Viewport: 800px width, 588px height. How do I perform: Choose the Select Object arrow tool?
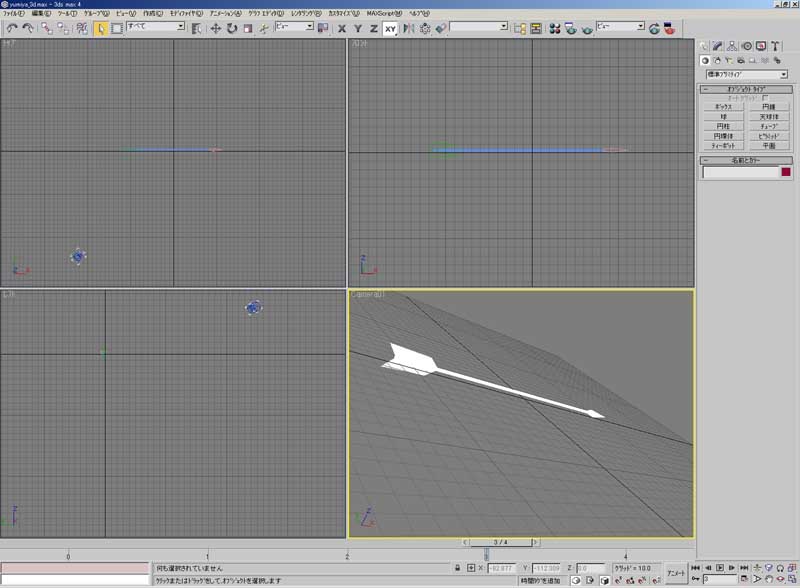101,28
